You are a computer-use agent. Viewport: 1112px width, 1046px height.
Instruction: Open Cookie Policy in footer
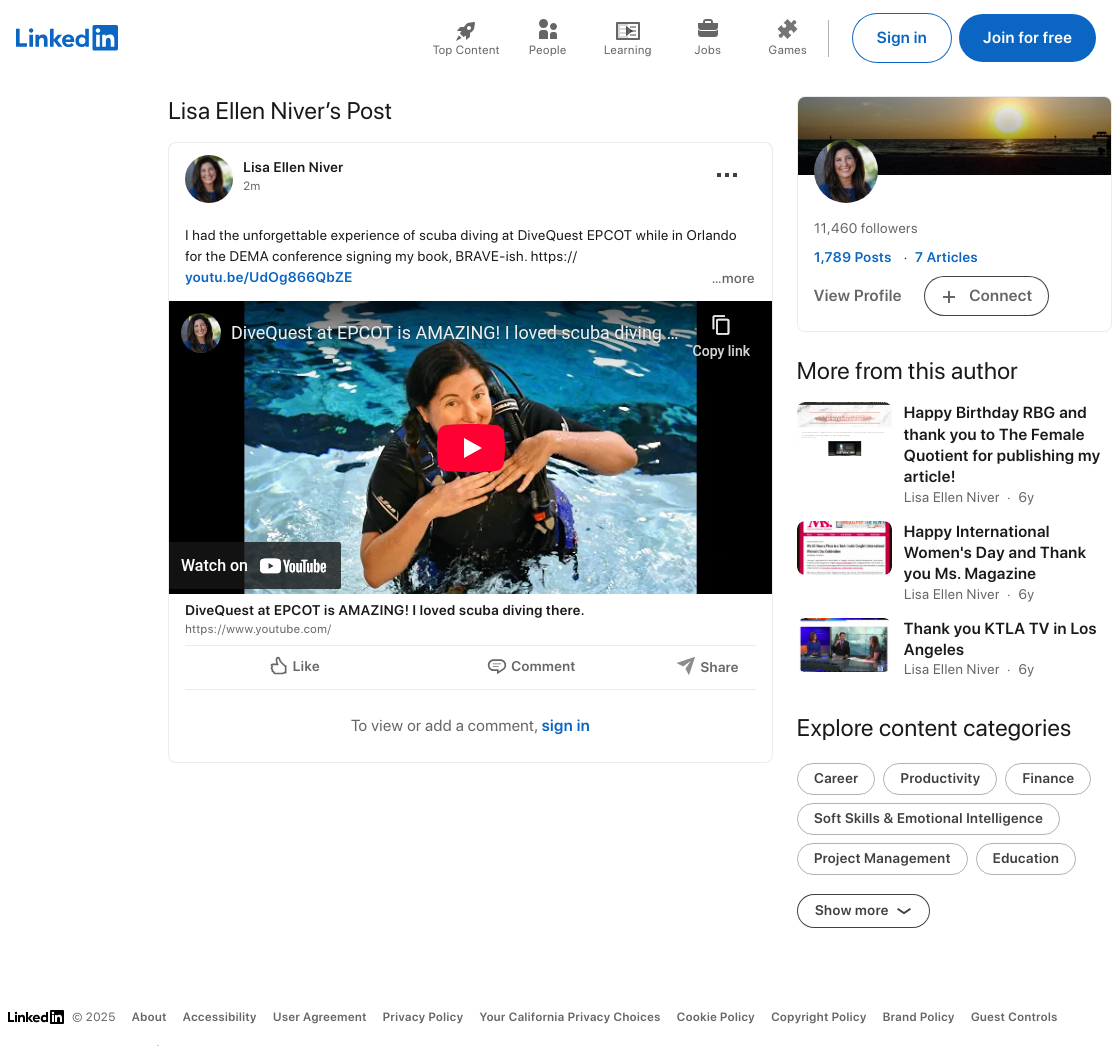716,1017
